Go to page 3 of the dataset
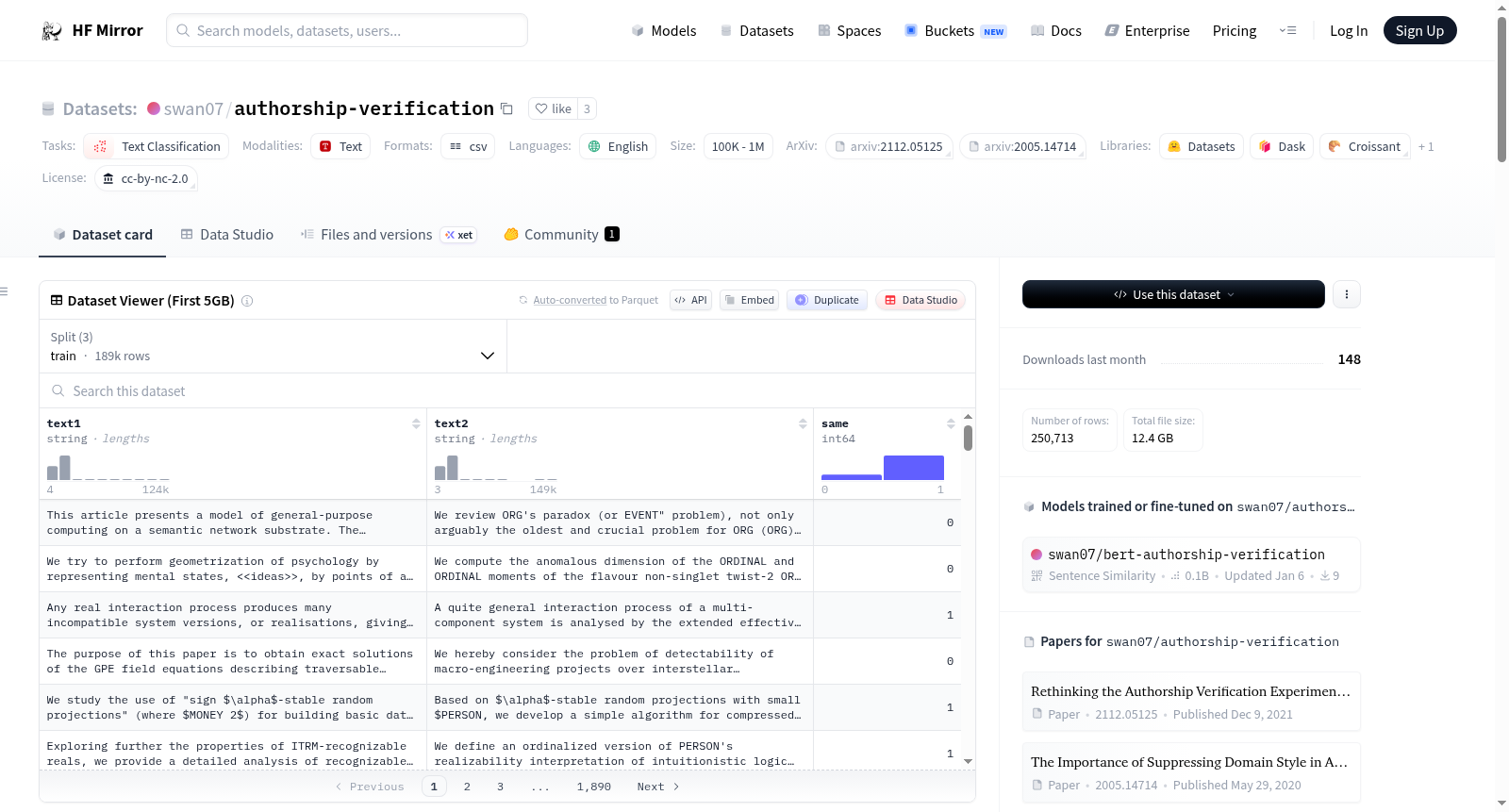Viewport: 1509px width, 812px height. click(x=500, y=787)
